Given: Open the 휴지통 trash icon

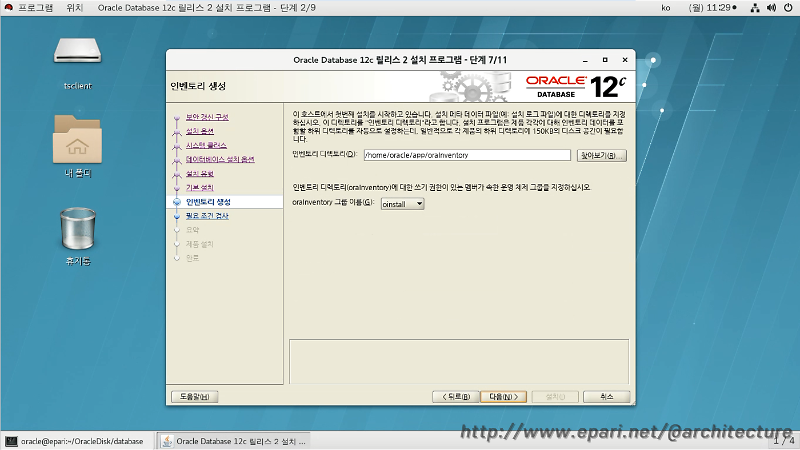Looking at the screenshot, I should [78, 229].
